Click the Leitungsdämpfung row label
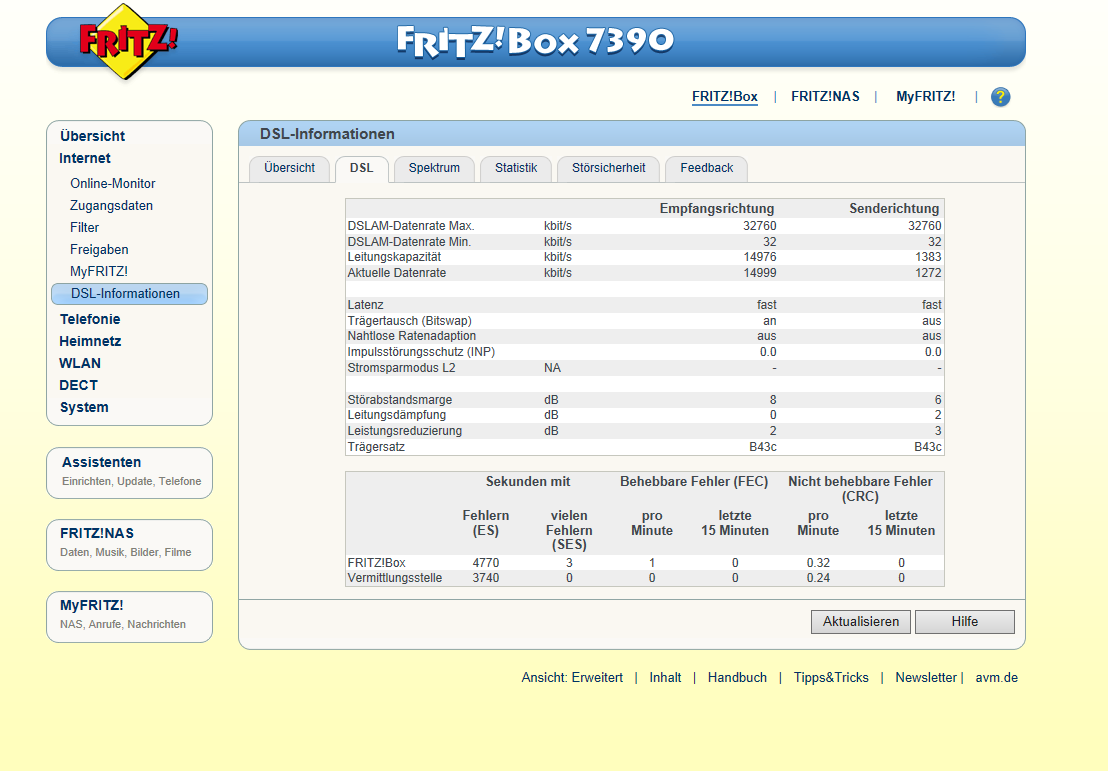This screenshot has height=771, width=1108. point(396,416)
